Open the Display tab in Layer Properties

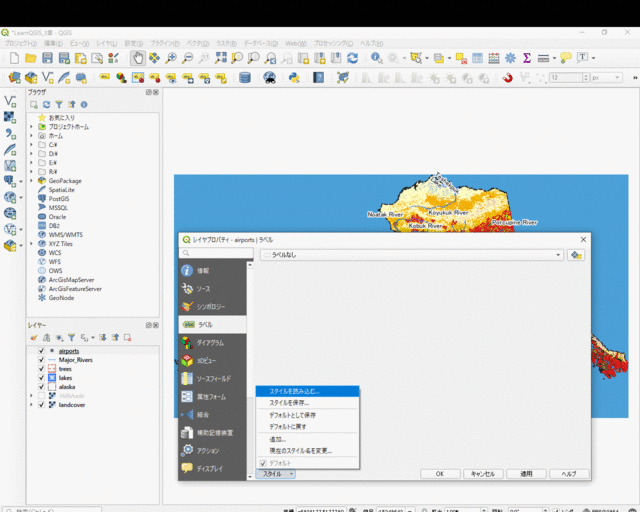212,468
